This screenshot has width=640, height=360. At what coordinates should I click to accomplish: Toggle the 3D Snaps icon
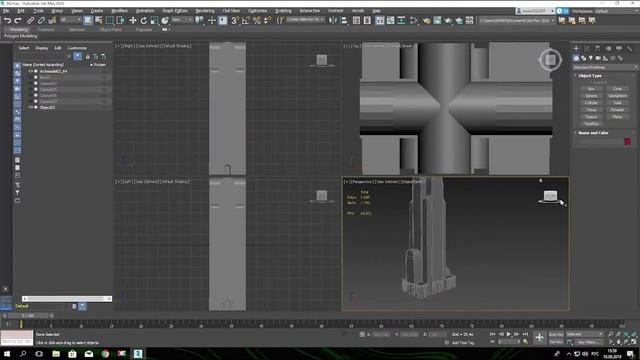click(235, 20)
